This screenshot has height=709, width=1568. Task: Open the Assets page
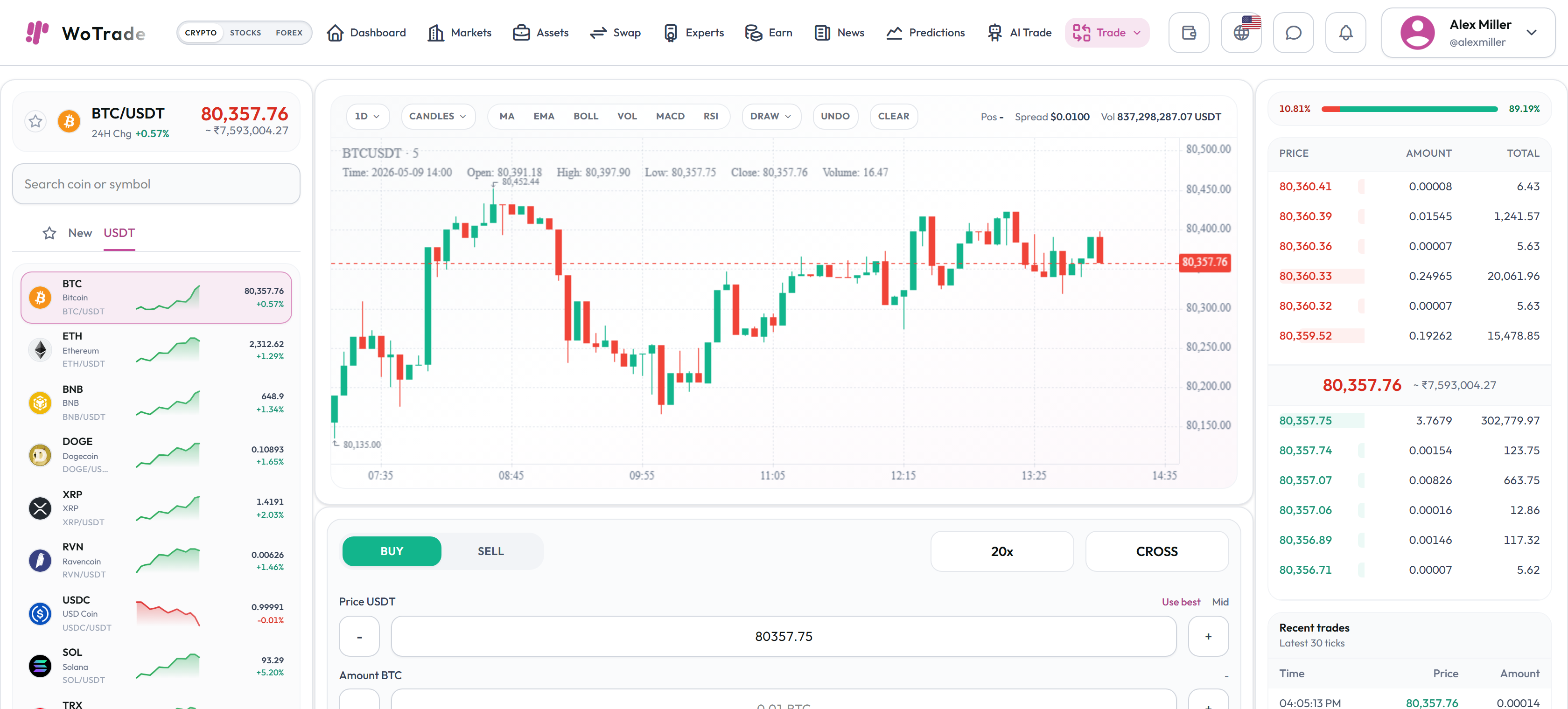[x=540, y=33]
